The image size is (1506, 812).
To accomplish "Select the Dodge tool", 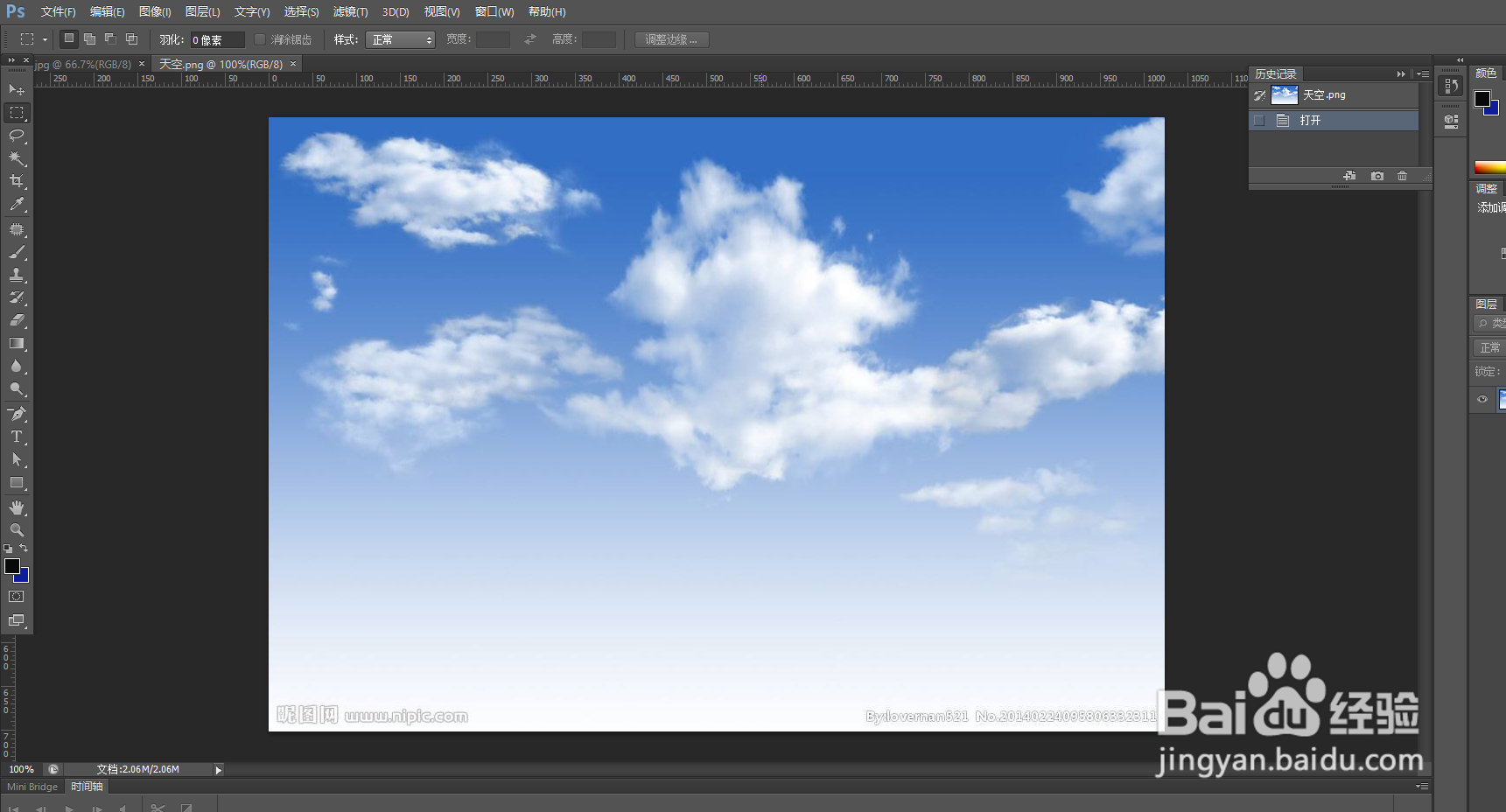I will click(17, 389).
